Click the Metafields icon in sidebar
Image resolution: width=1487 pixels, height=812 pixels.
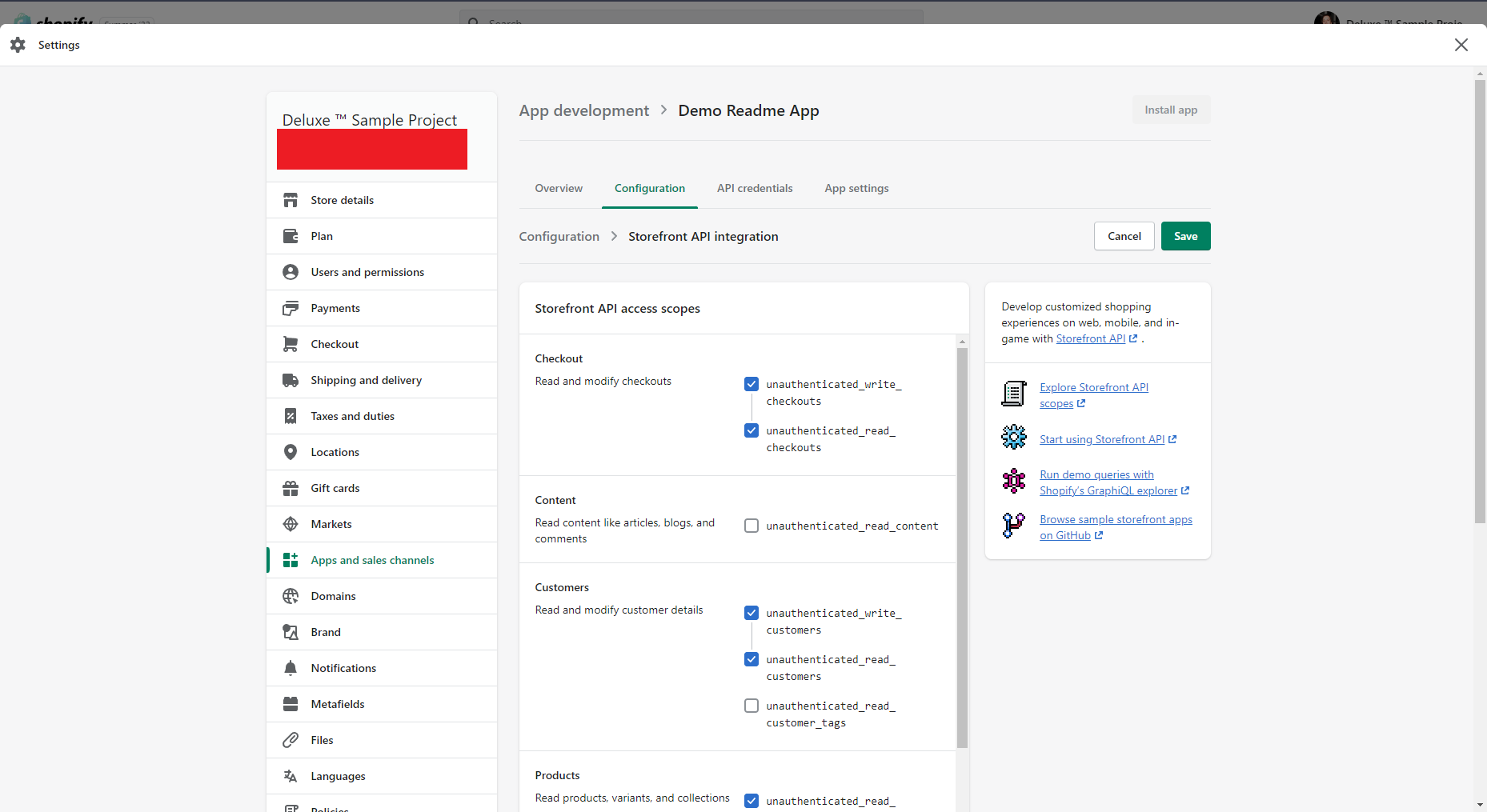(291, 704)
